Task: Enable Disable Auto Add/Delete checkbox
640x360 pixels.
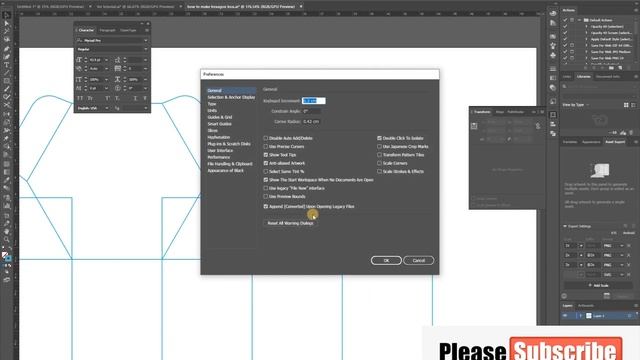Action: (x=266, y=138)
